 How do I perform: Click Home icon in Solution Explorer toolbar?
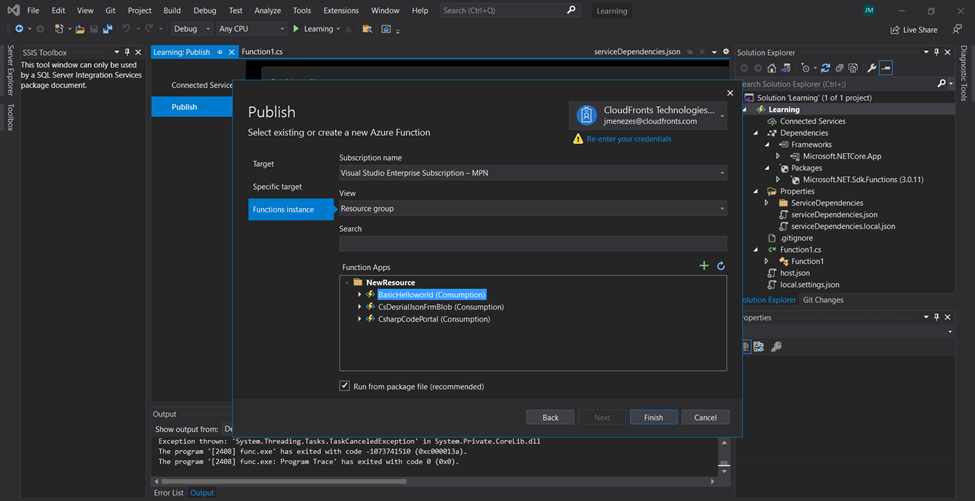coord(772,68)
